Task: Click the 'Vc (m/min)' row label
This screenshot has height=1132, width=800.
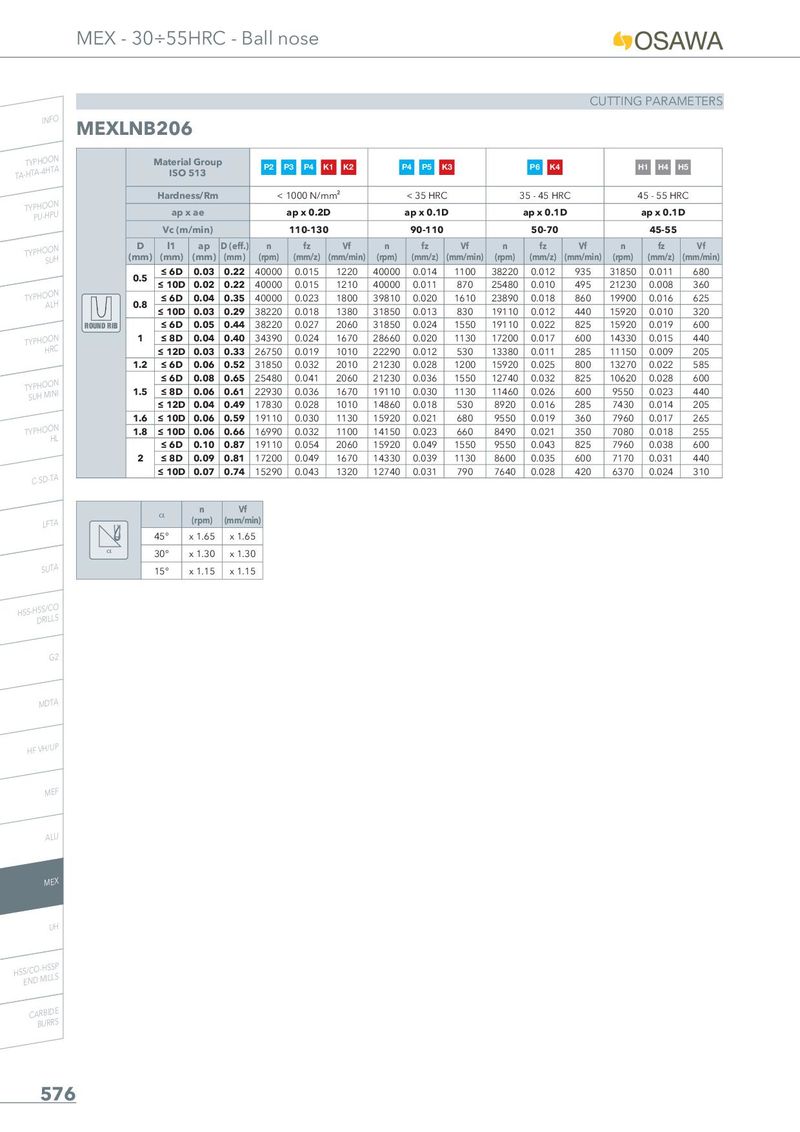Action: coord(188,230)
